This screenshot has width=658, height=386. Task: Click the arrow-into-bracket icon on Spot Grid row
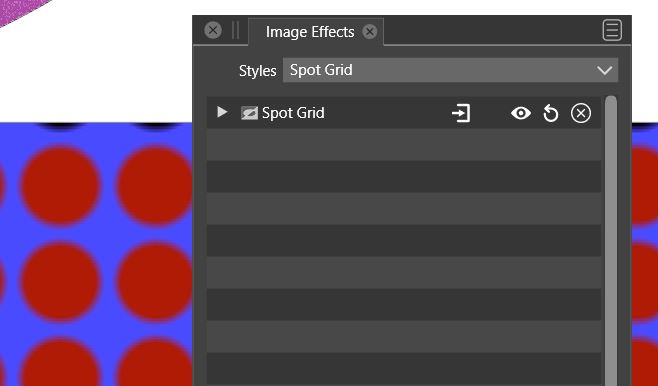pyautogui.click(x=461, y=113)
